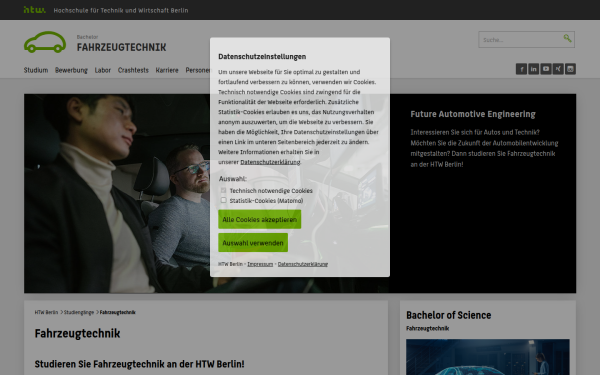The image size is (600, 375).
Task: Open the Karriere menu item
Action: click(x=167, y=70)
